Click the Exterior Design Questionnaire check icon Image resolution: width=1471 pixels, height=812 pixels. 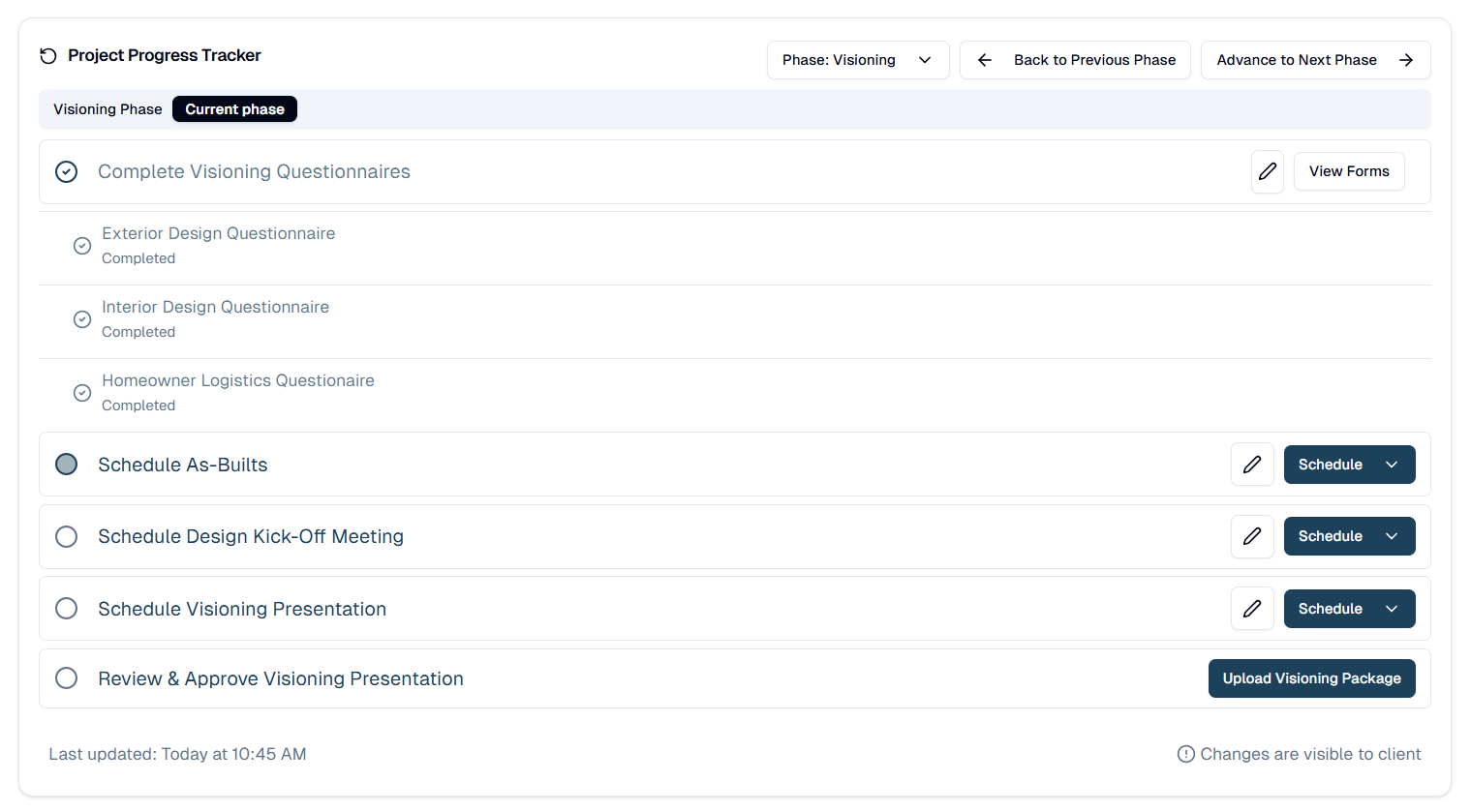point(82,246)
